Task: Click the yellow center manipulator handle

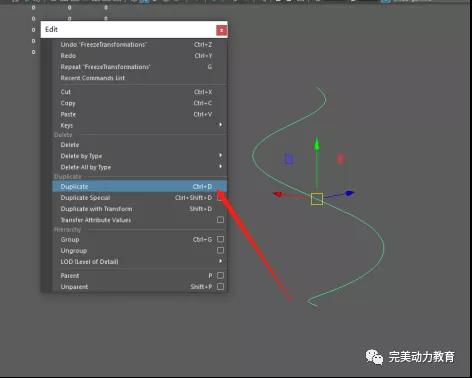Action: pyautogui.click(x=317, y=199)
